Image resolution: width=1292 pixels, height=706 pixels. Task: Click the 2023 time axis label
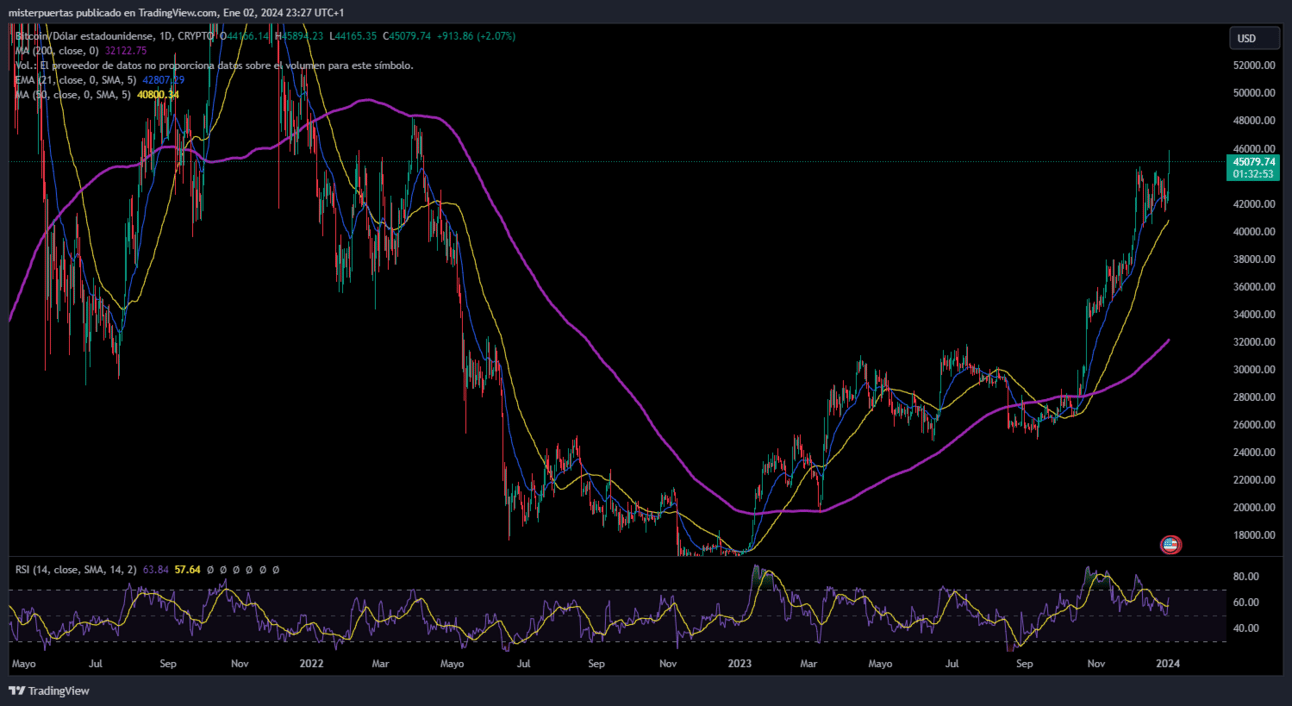[x=739, y=663]
